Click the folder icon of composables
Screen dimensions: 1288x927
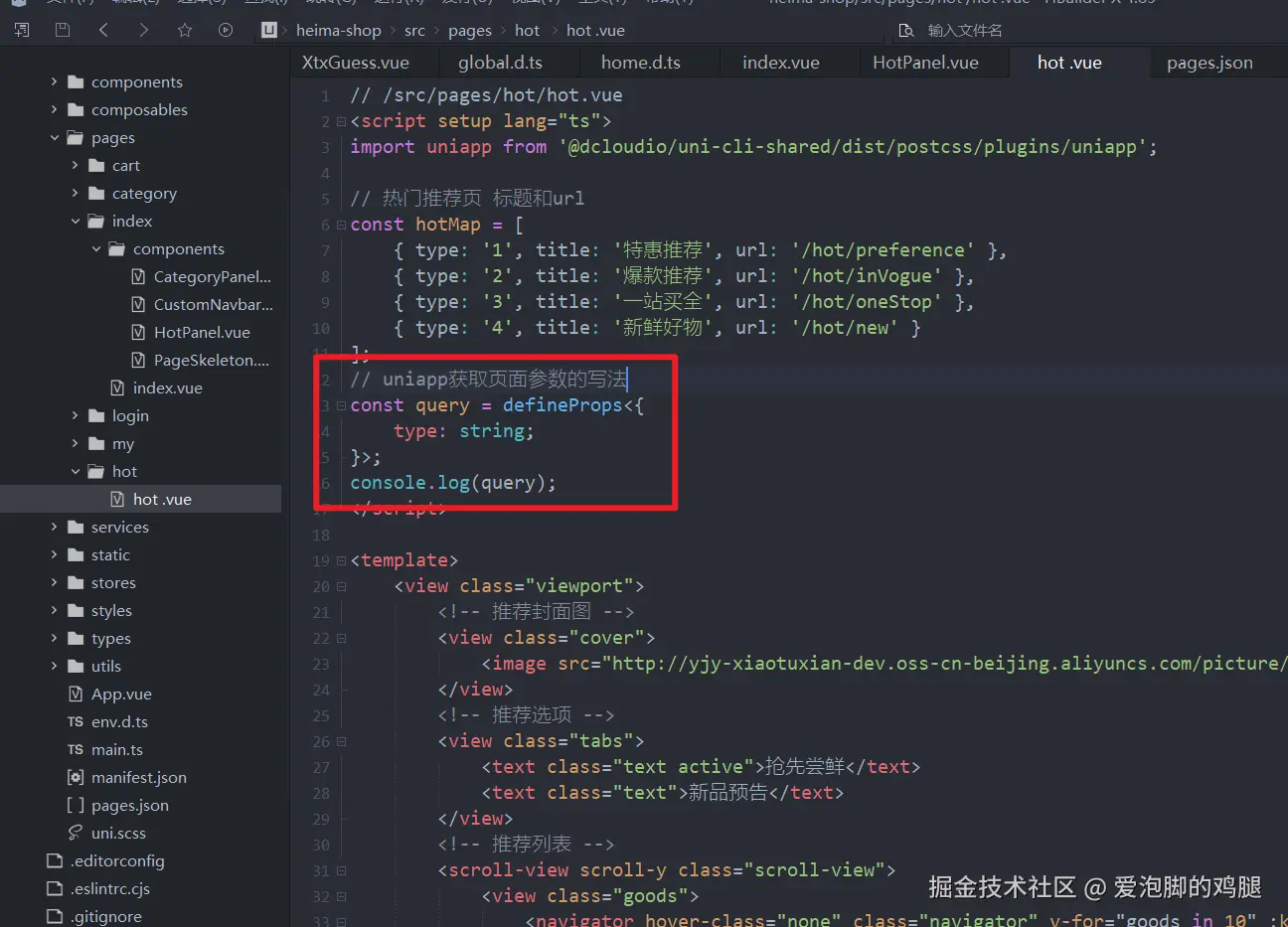(76, 109)
